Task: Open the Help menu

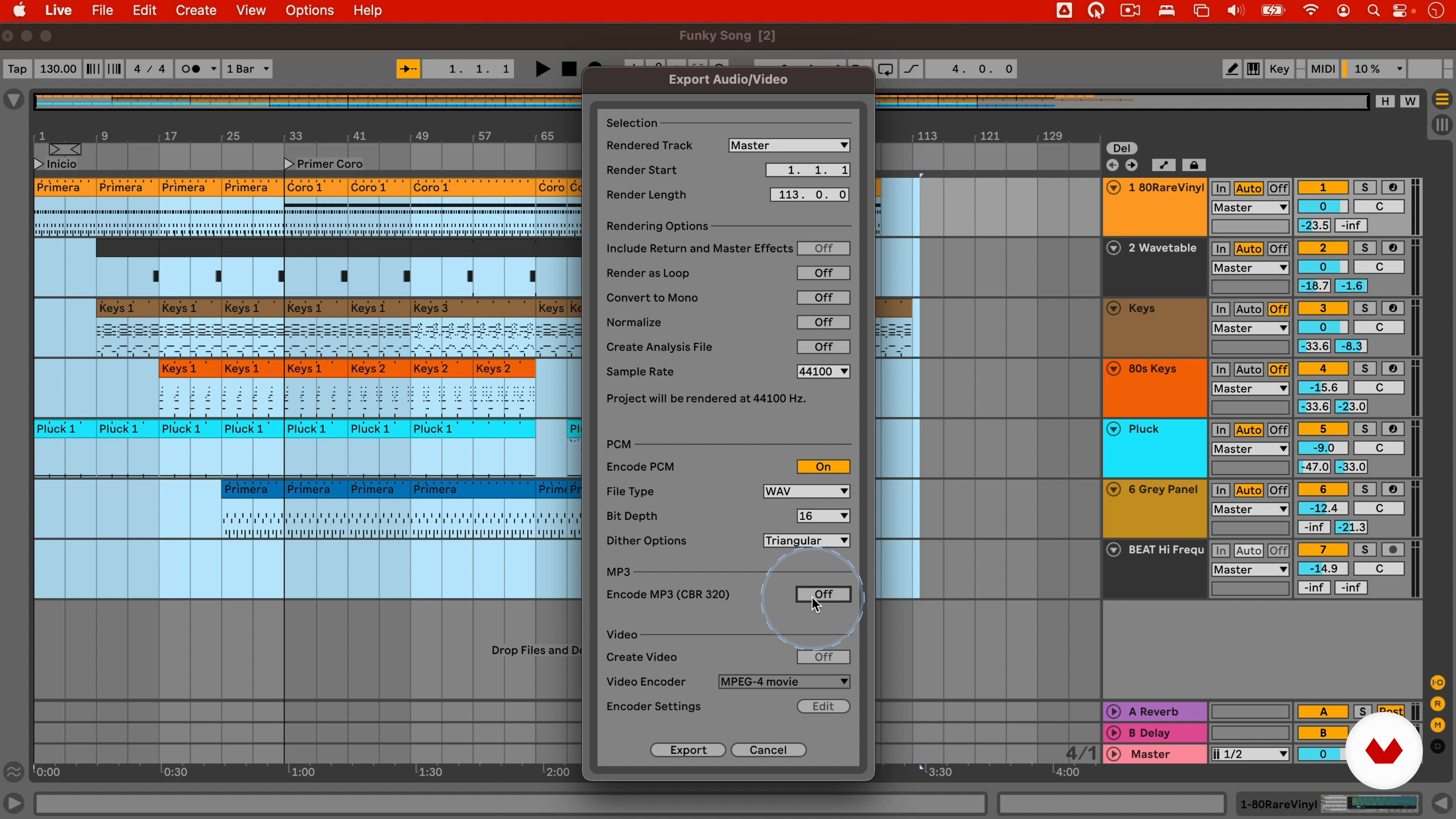Action: point(368,11)
